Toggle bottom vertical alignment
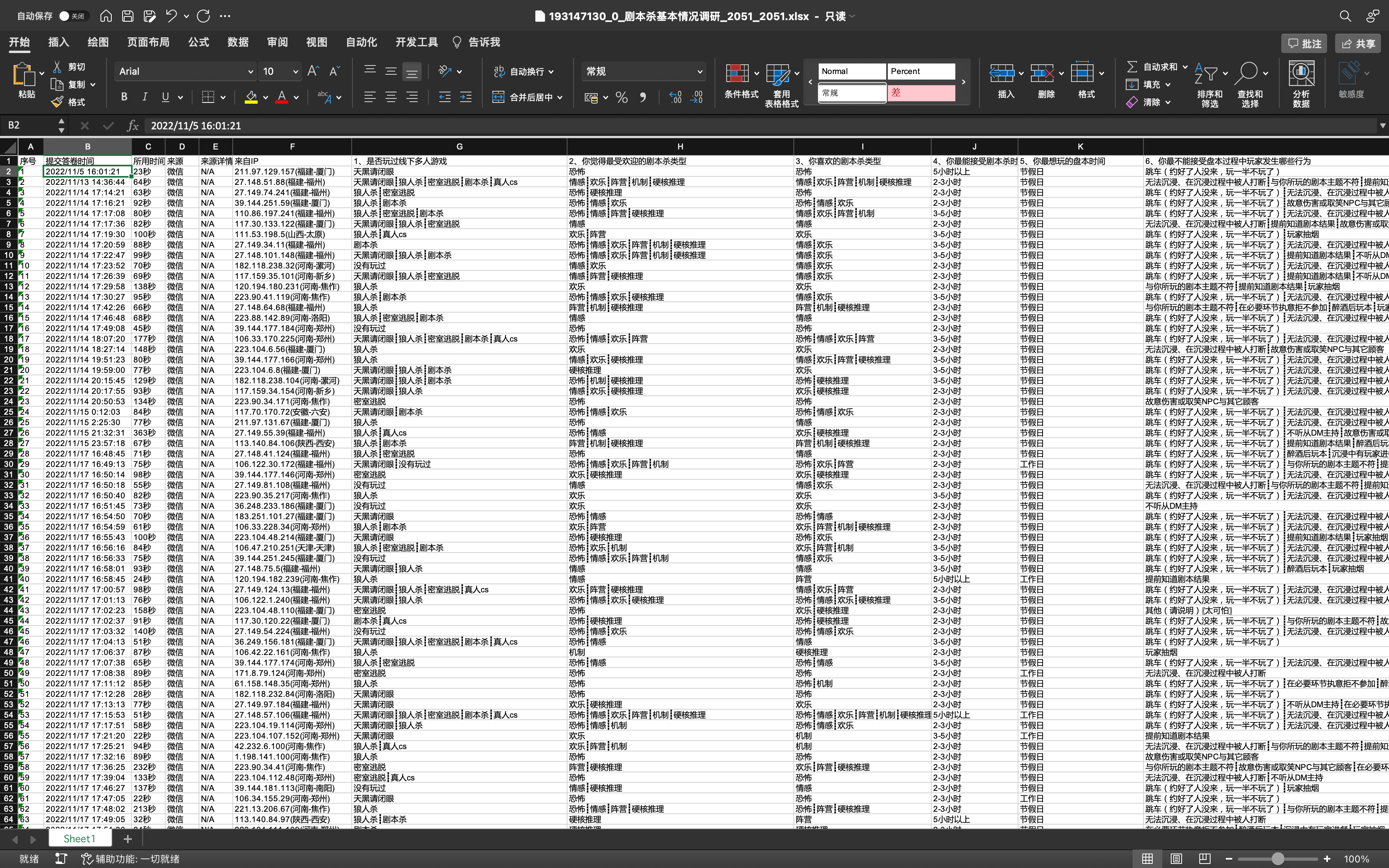1389x868 pixels. 412,71
